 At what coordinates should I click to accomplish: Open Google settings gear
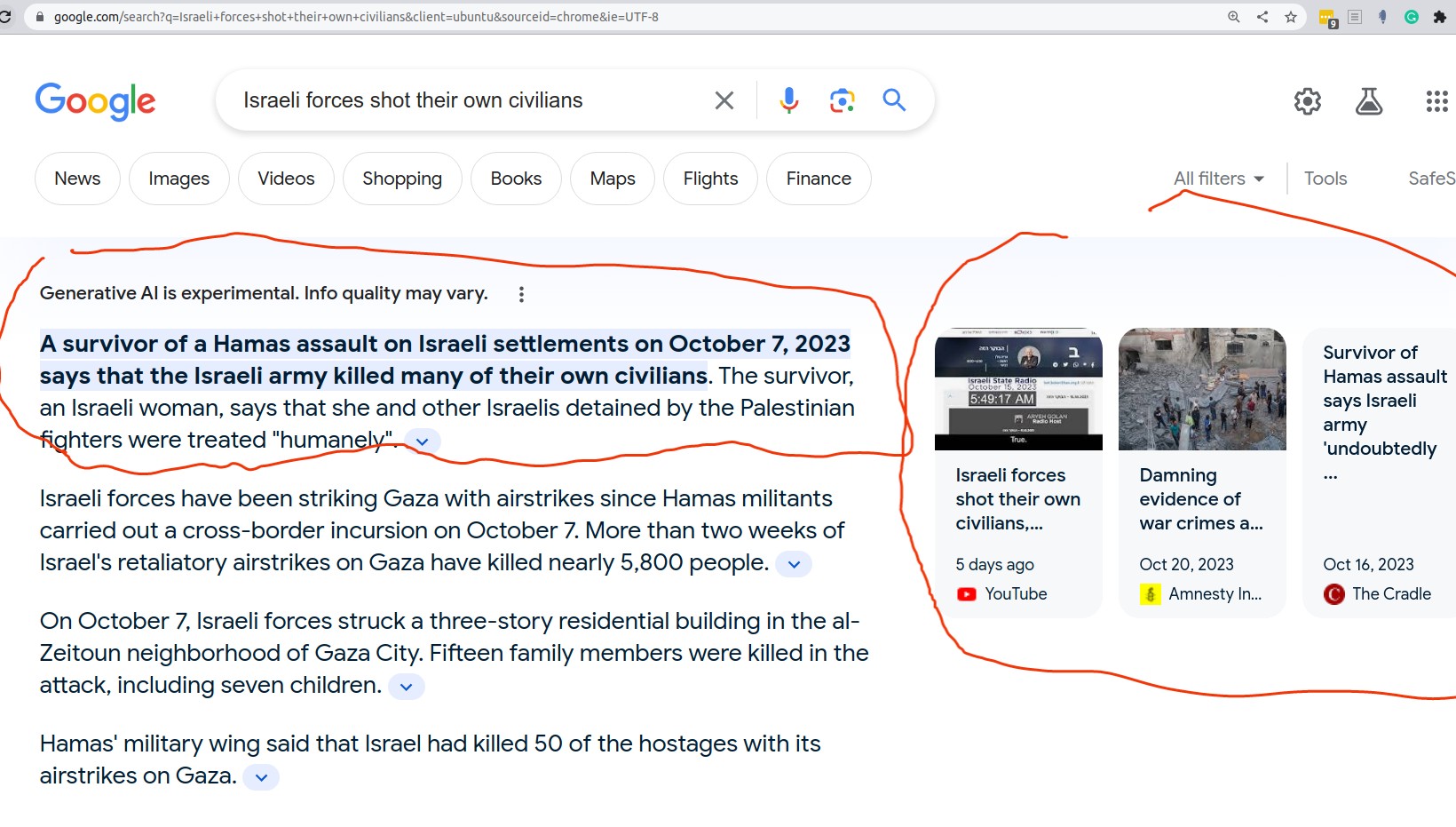tap(1307, 101)
